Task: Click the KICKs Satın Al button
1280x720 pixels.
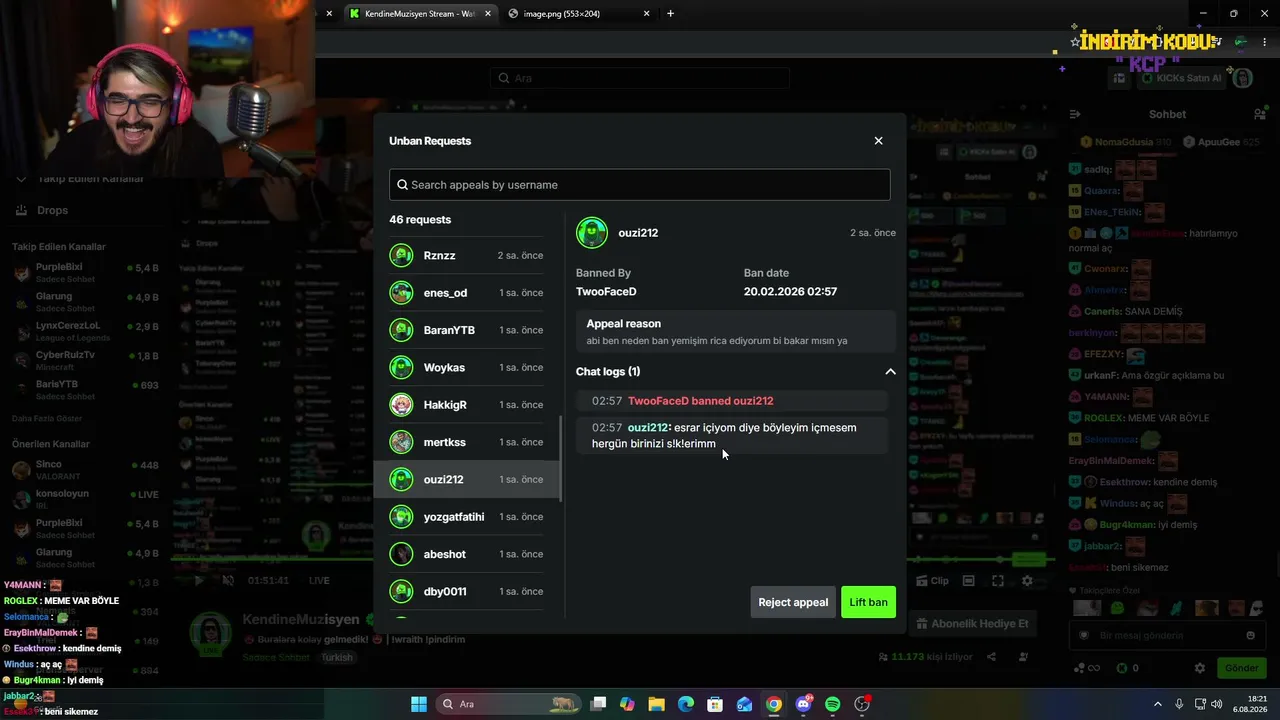Action: point(1180,78)
